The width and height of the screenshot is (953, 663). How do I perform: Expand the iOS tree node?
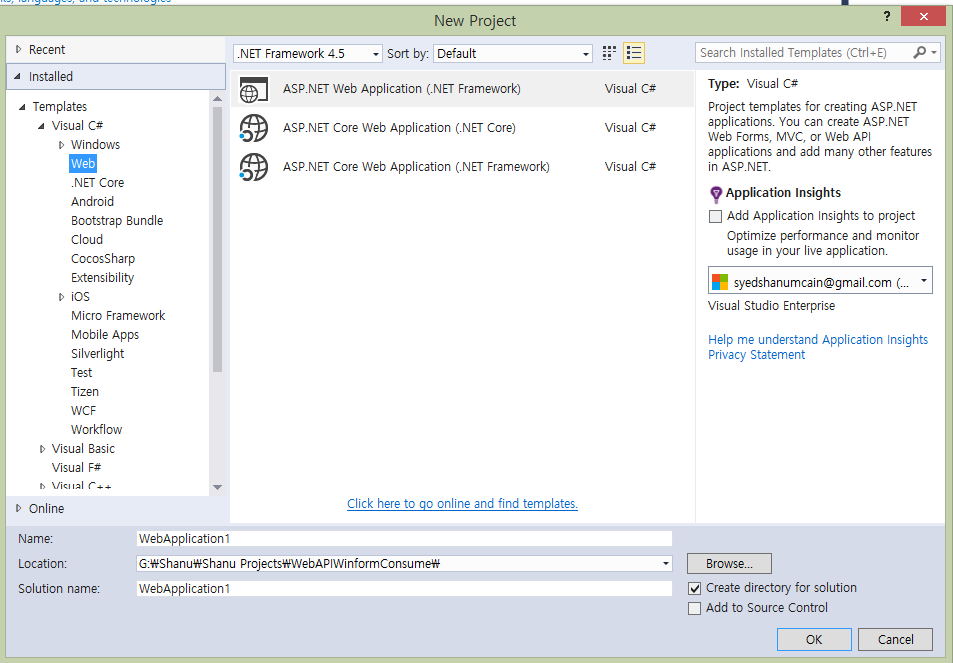tap(61, 297)
